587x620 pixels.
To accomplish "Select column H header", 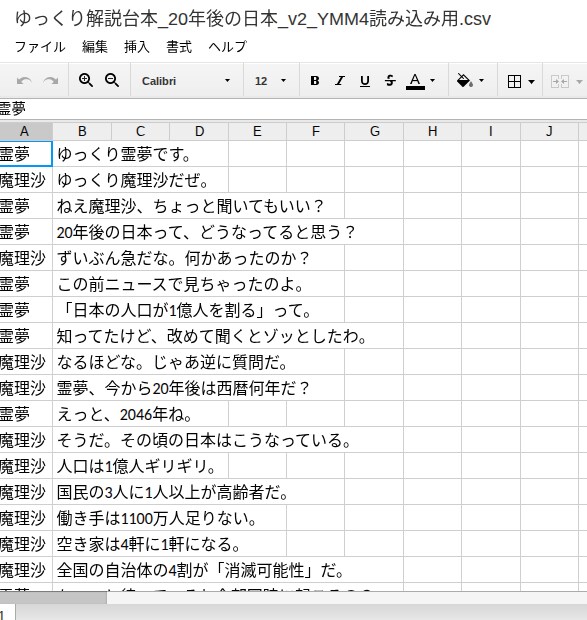I will (432, 131).
